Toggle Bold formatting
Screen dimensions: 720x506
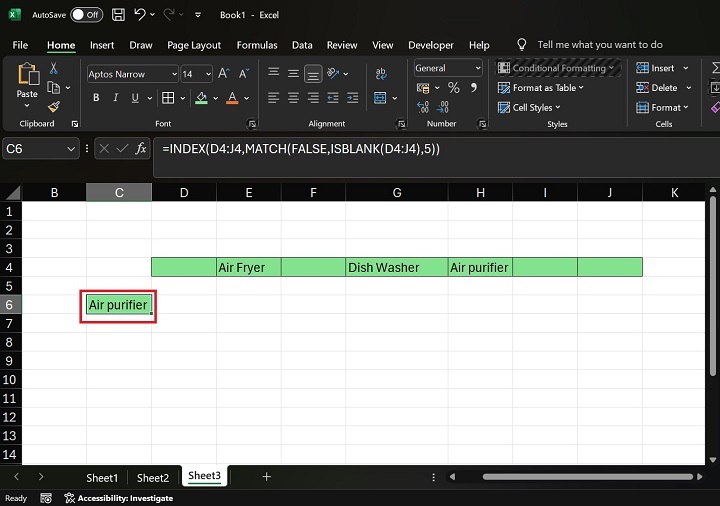[96, 98]
